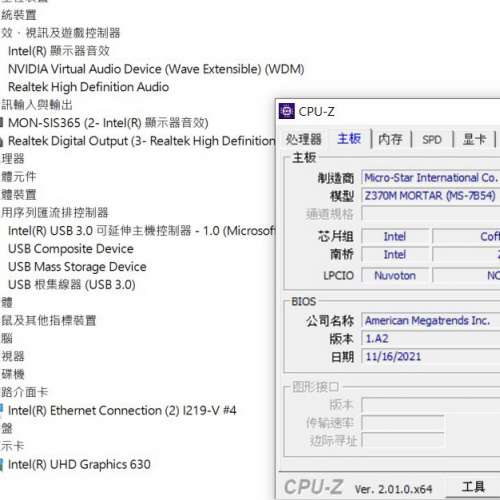Click the Z370M MORTAR model field
Viewport: 500px width, 500px height.
(431, 196)
